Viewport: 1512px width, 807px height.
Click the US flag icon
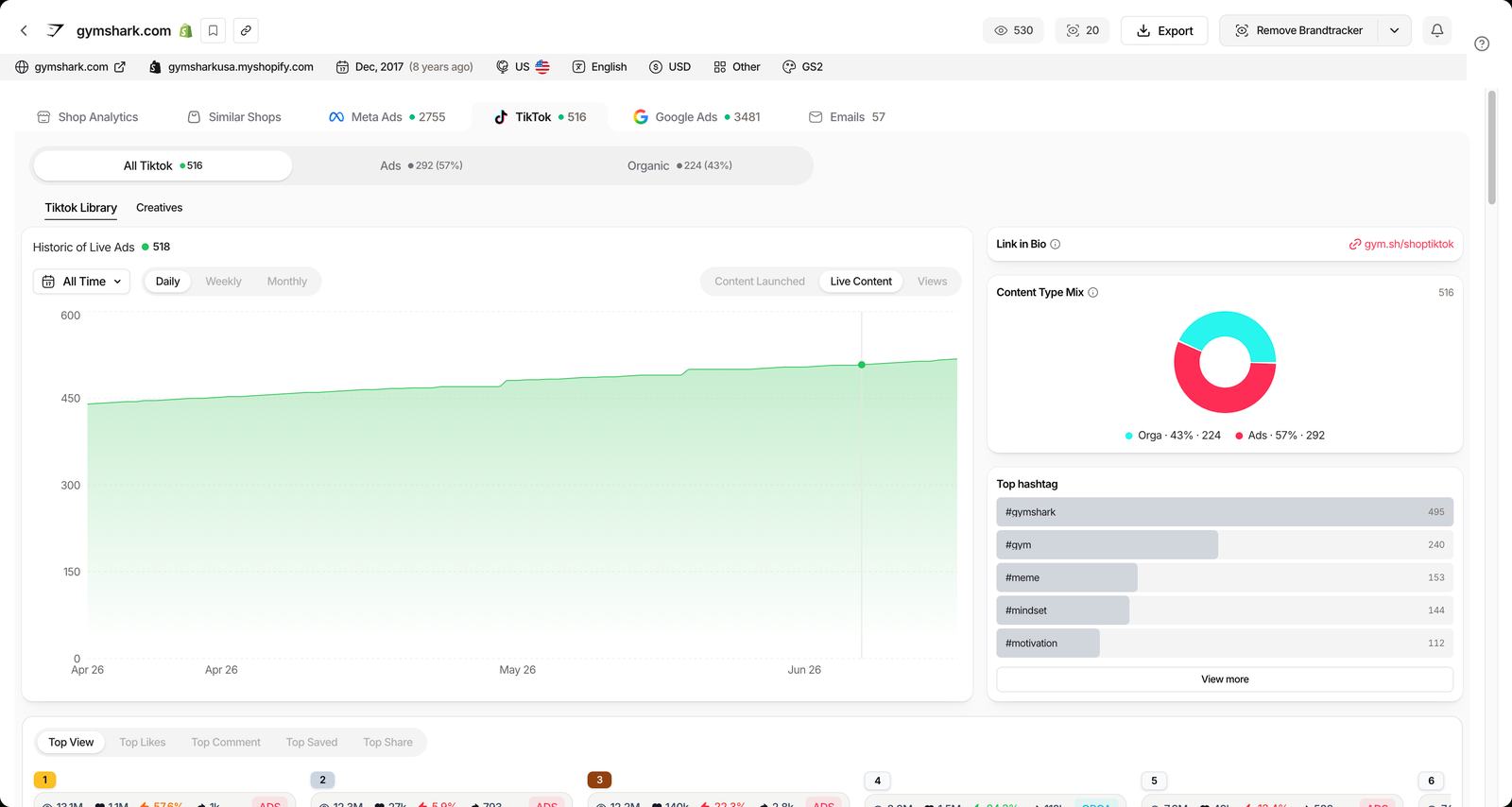point(542,67)
